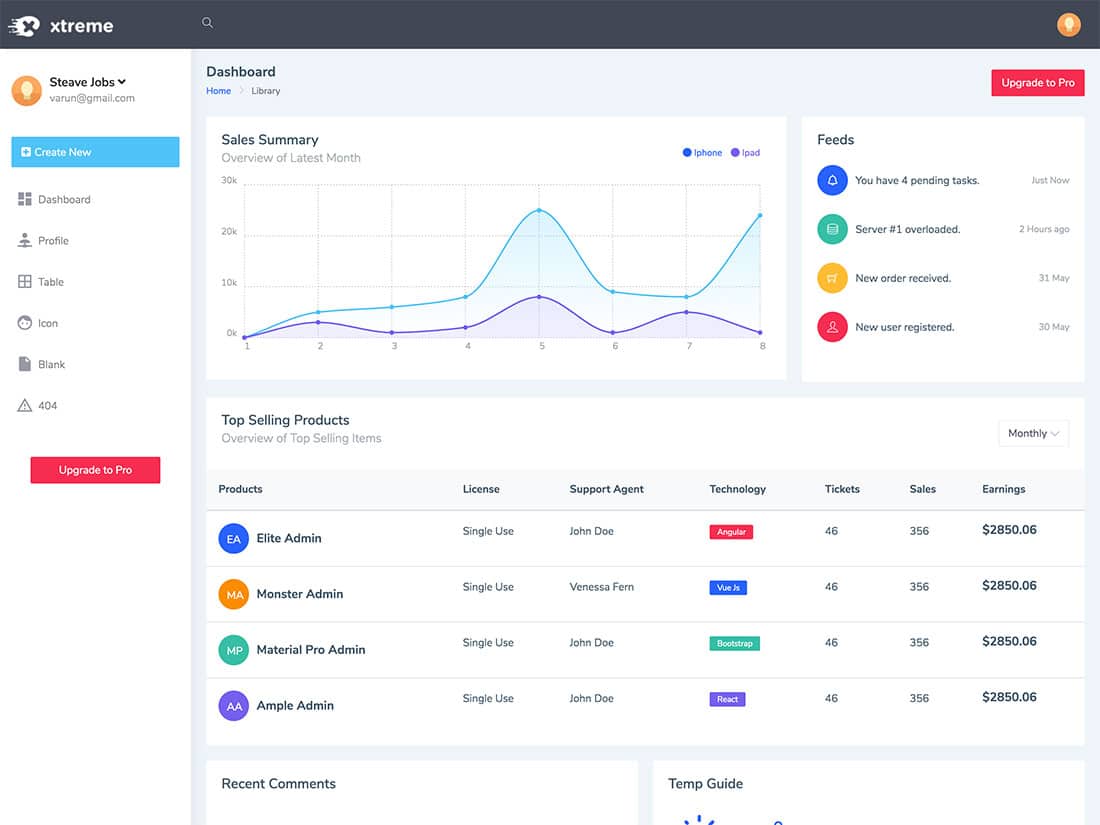Select 'You have 4 pending tasks.' feed
This screenshot has width=1100, height=825.
tap(917, 180)
